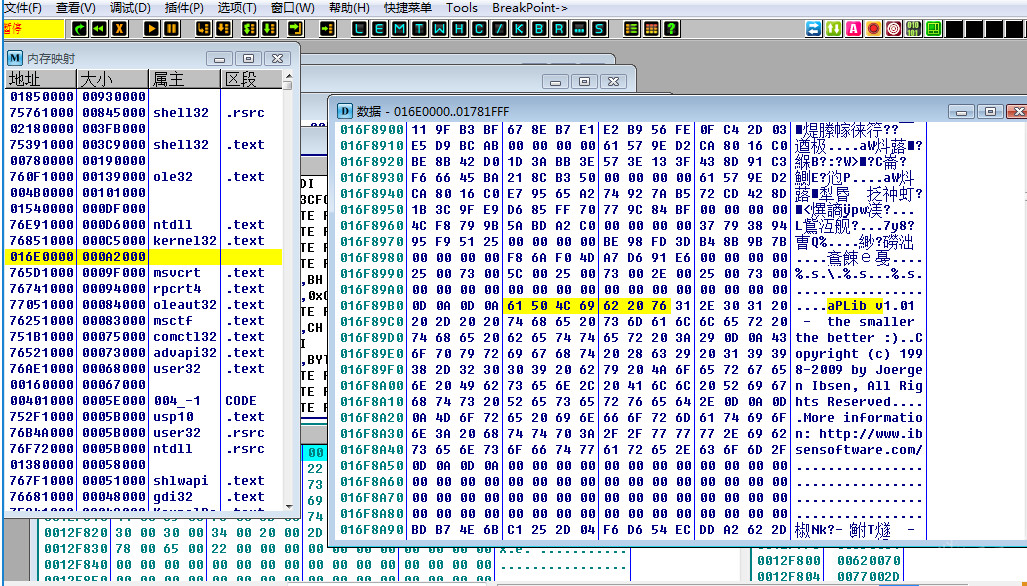Click the orange Step Into icon
Viewport: 1027px width, 586px height.
point(204,29)
